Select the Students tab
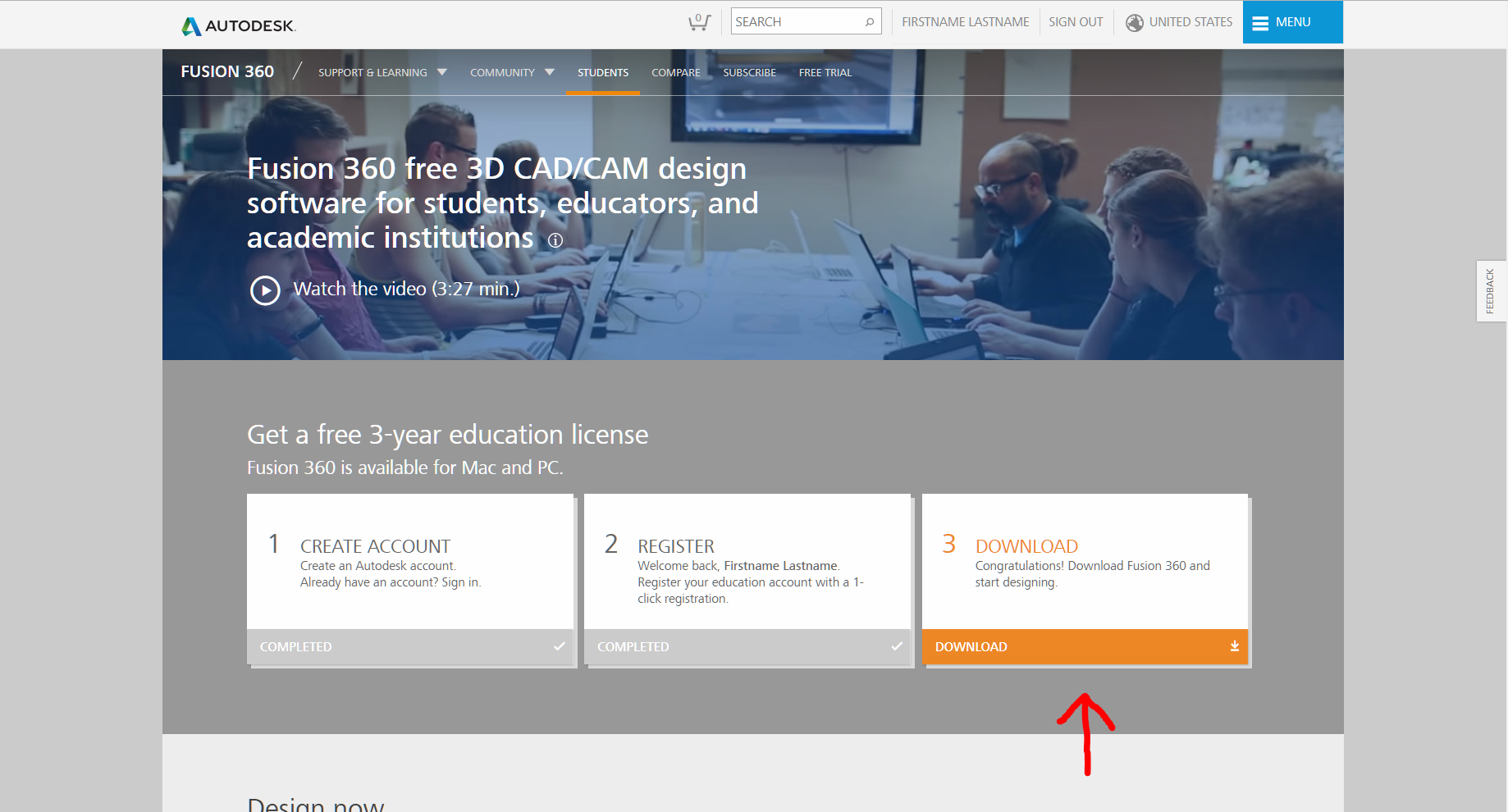This screenshot has width=1508, height=812. [x=602, y=73]
